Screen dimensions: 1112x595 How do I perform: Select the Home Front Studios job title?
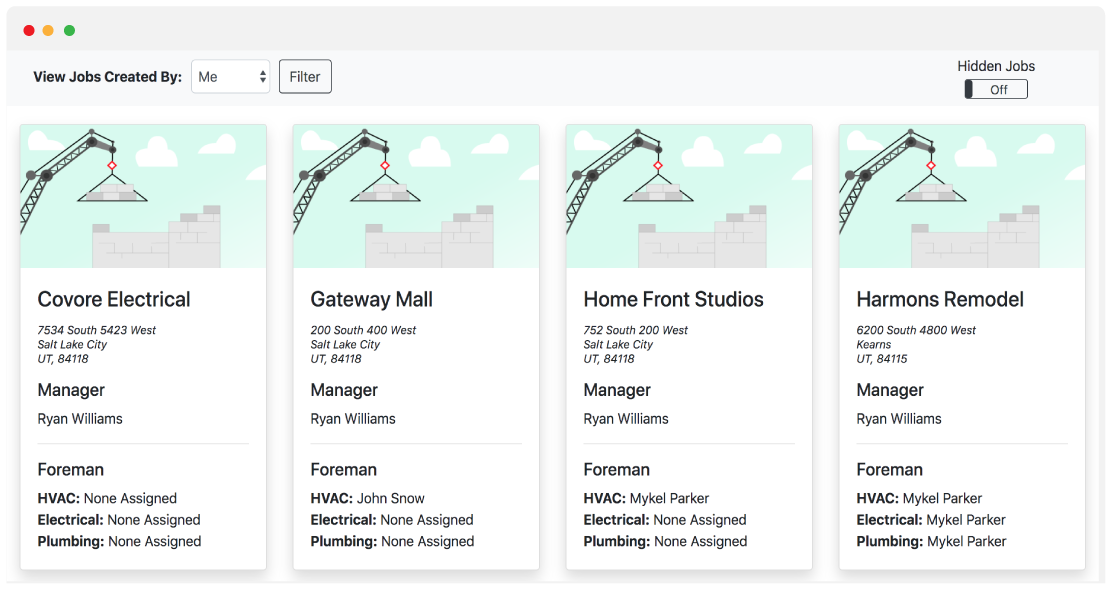673,299
